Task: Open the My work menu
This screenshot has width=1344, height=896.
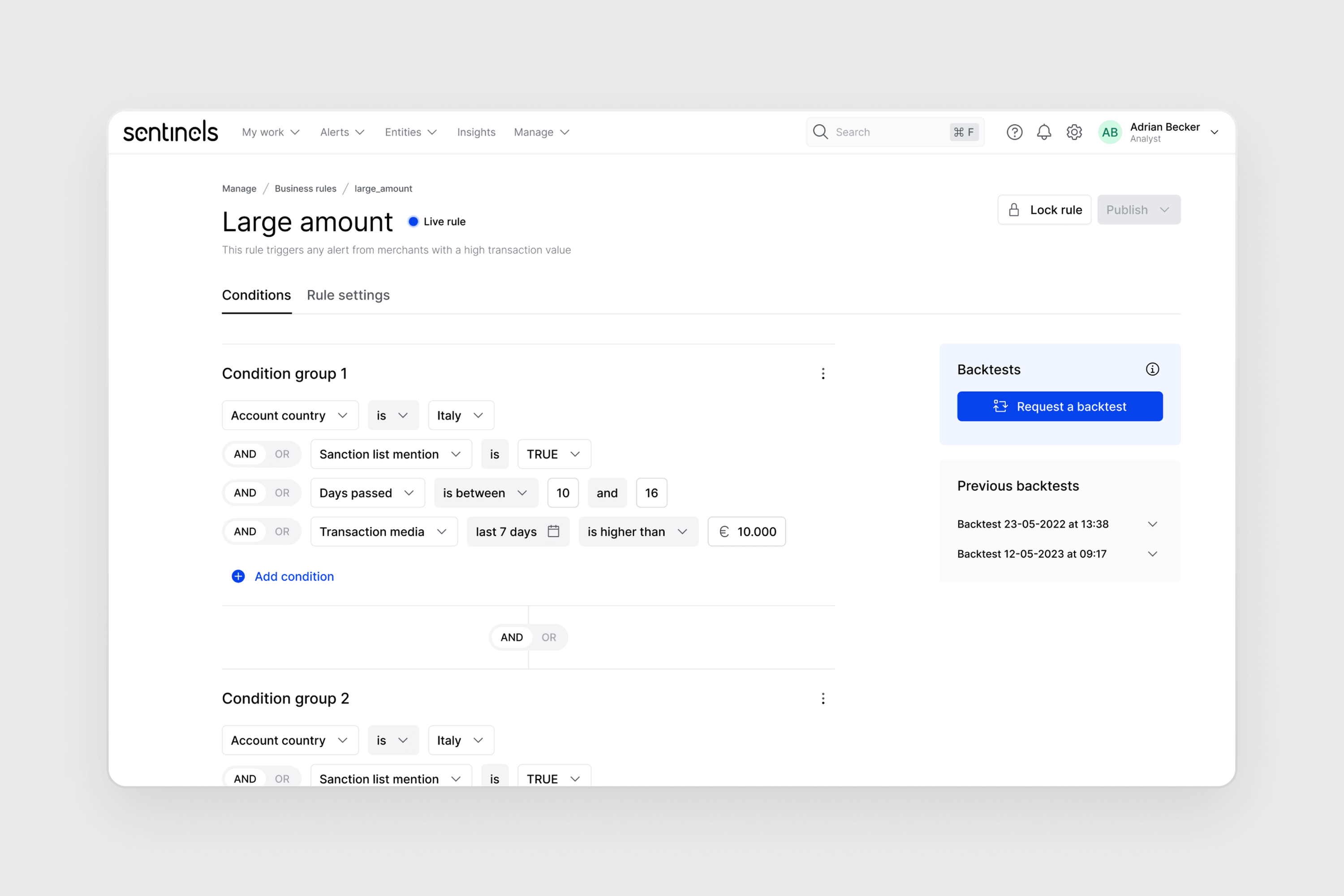Action: (271, 132)
